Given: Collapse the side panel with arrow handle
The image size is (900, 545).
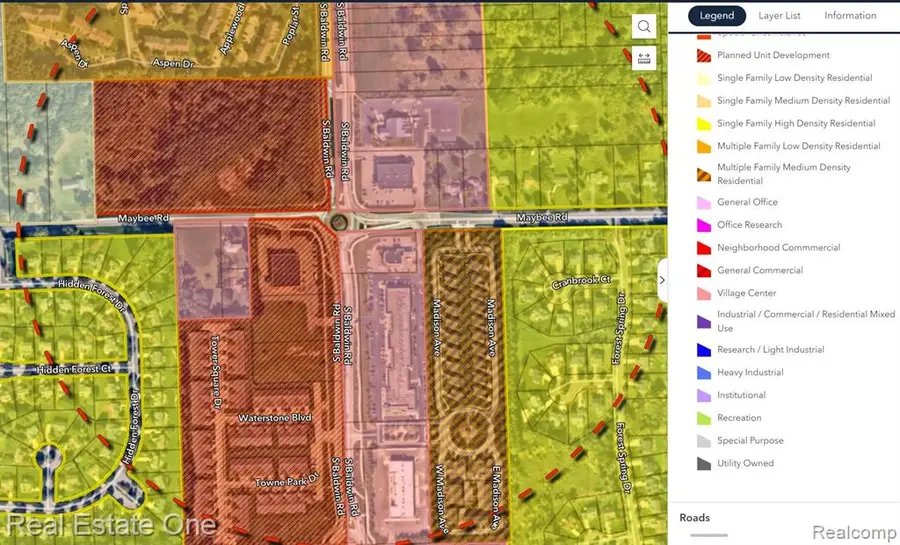Looking at the screenshot, I should tap(661, 281).
